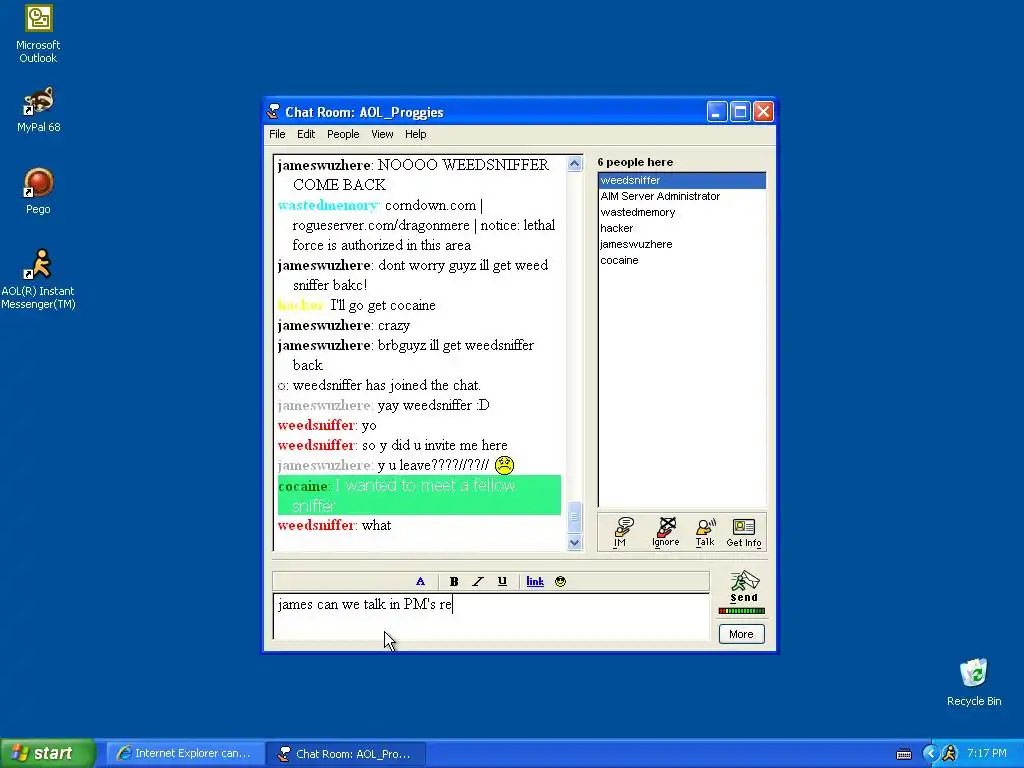Viewport: 1024px width, 768px height.
Task: Open Microsoft Outlook desktop icon
Action: 38,35
